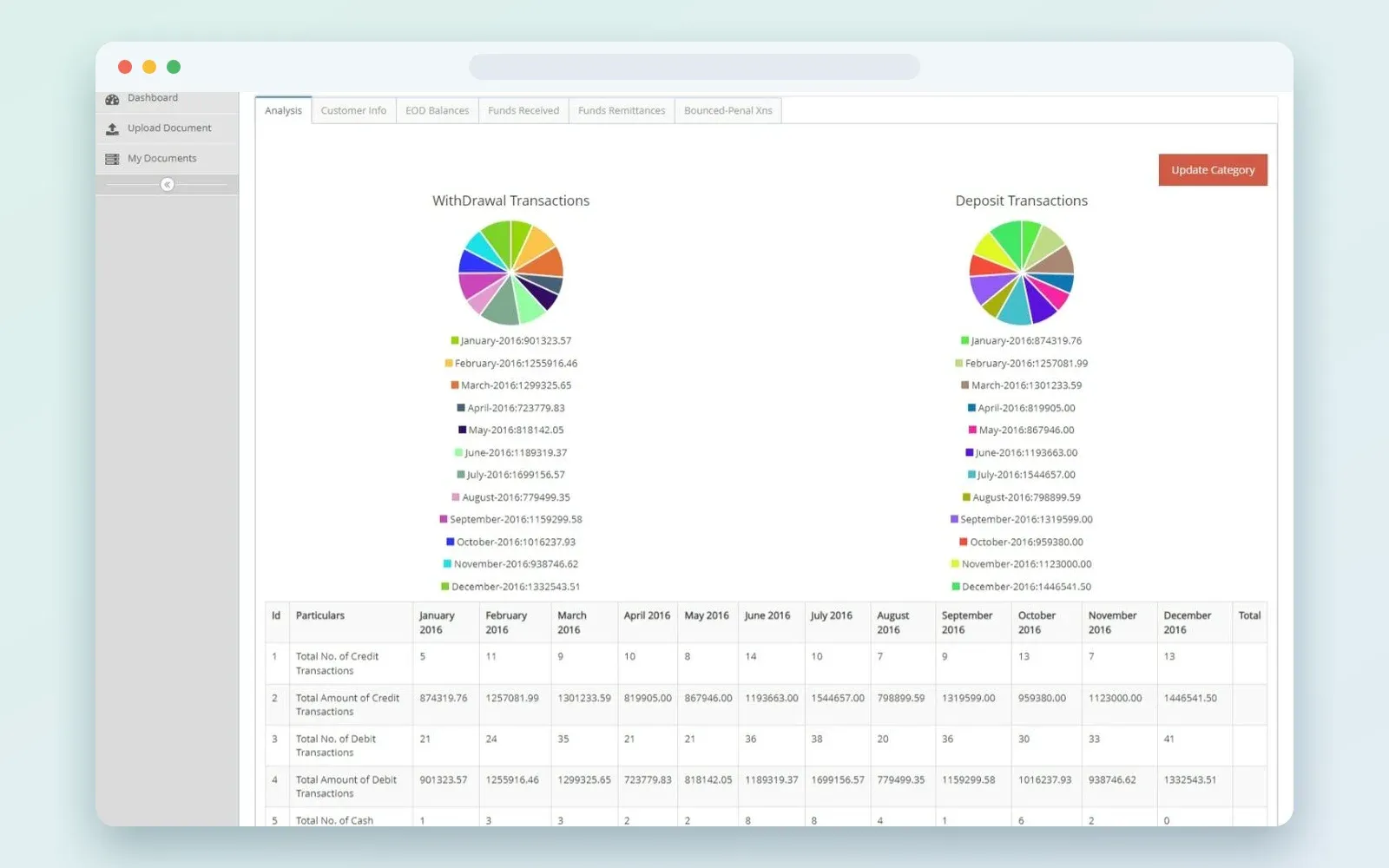
Task: Click the WithDrawal Transactions pie chart
Action: click(510, 273)
